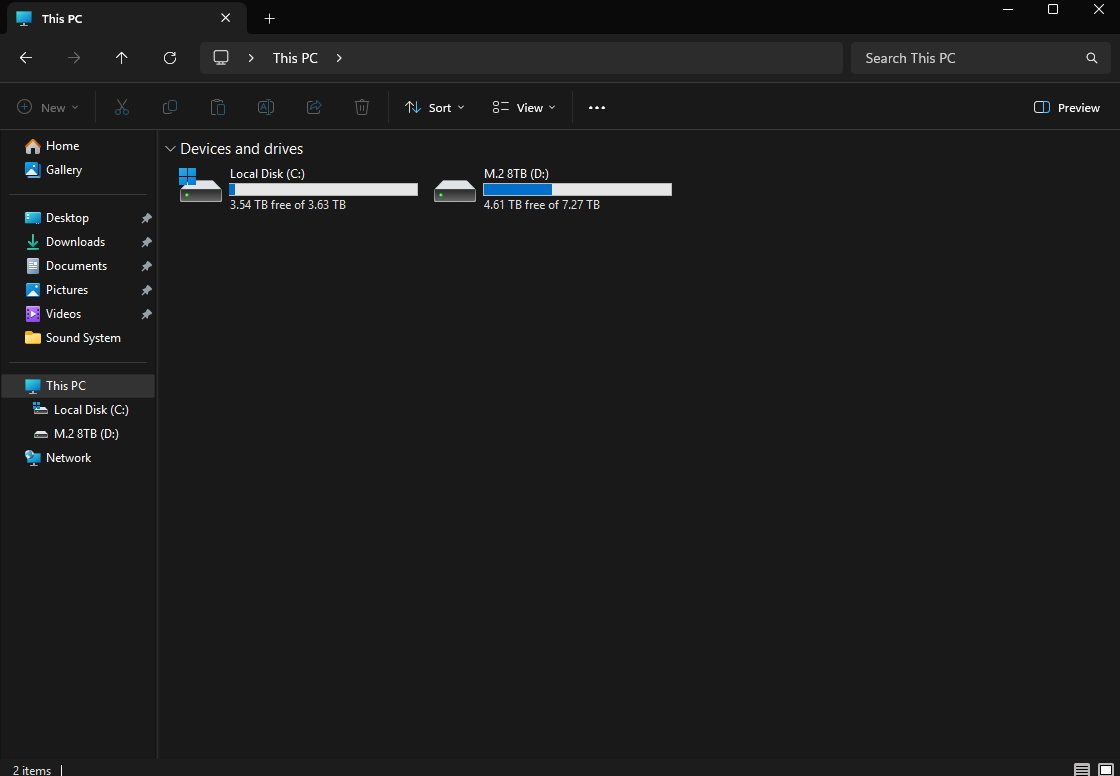
Task: Open the See more ellipsis menu
Action: [x=596, y=107]
